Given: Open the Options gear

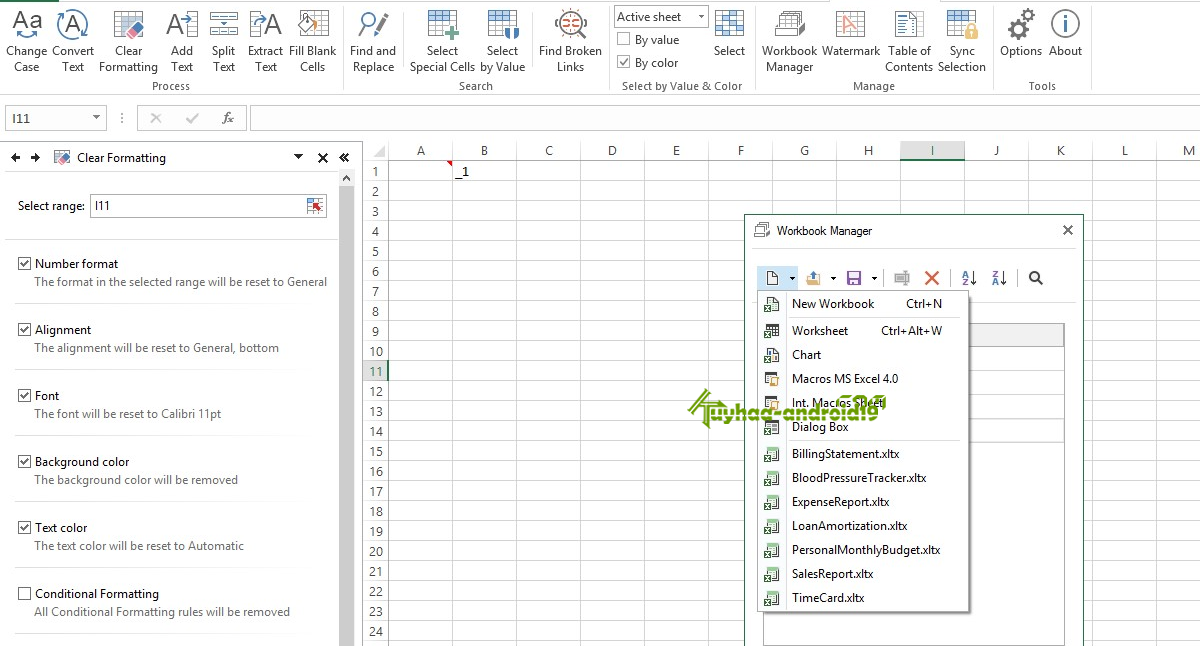Looking at the screenshot, I should click(x=1021, y=34).
